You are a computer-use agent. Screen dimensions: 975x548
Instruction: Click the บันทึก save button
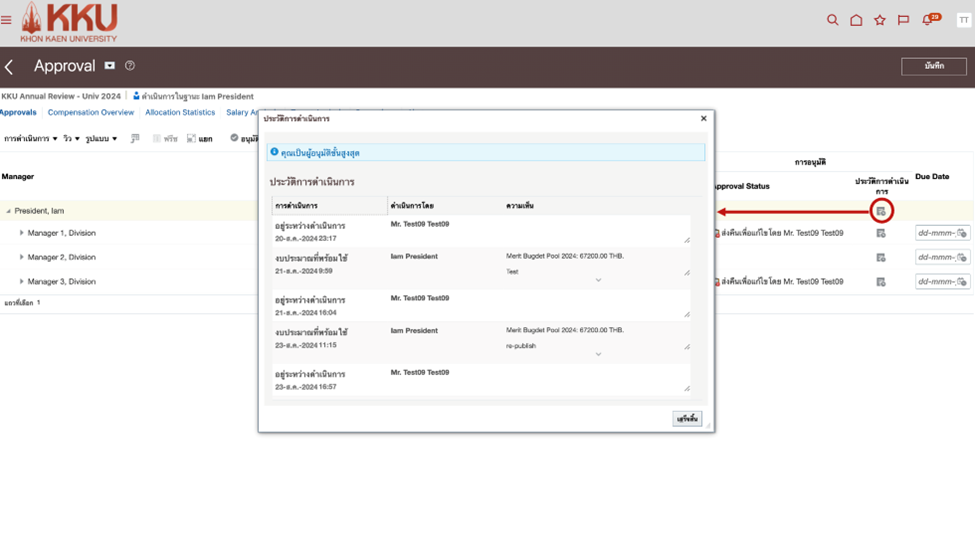pos(933,66)
